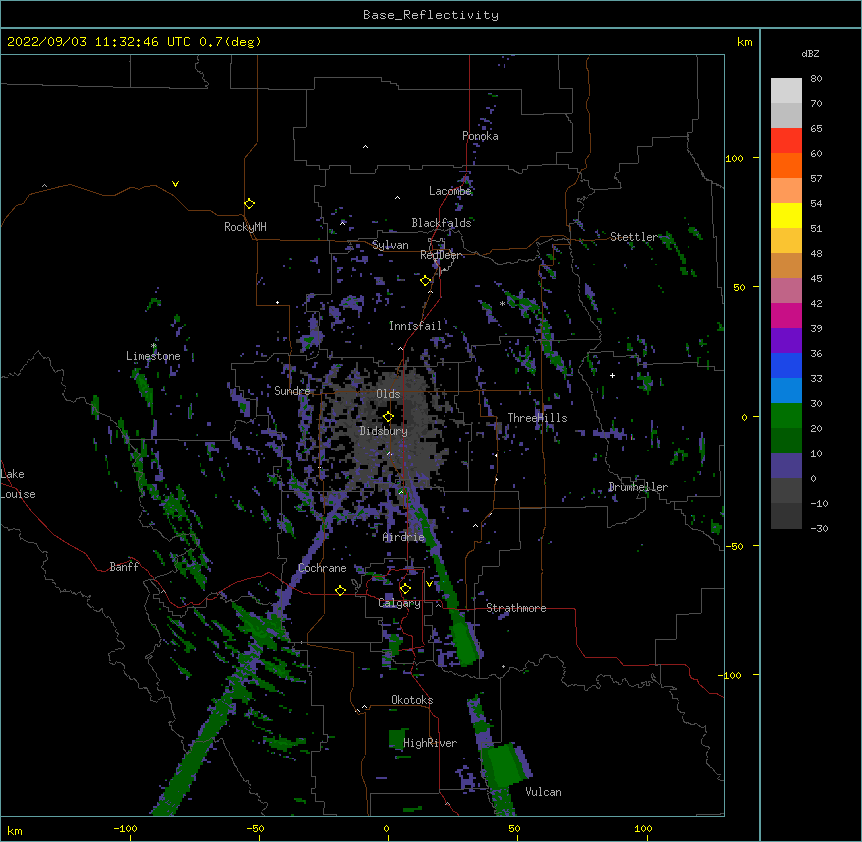The image size is (862, 842).
Task: Click the yellow diamond marker above the Calgary label
Action: pos(405,589)
